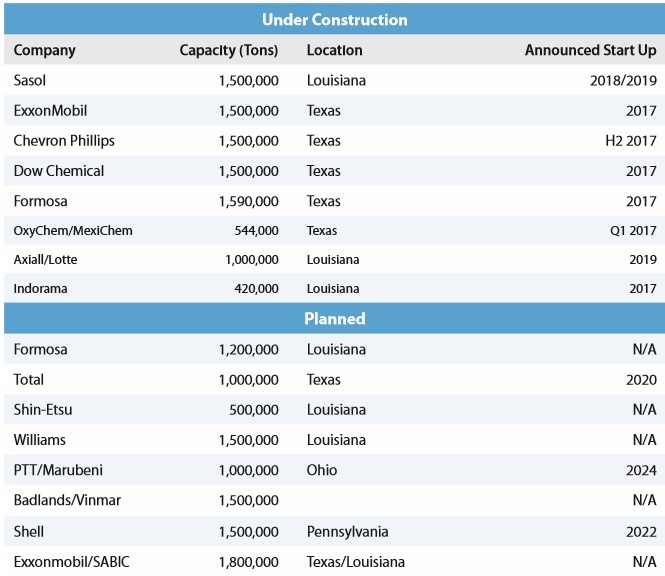Select the 'Axiall/Lotte' company cell

[45, 260]
